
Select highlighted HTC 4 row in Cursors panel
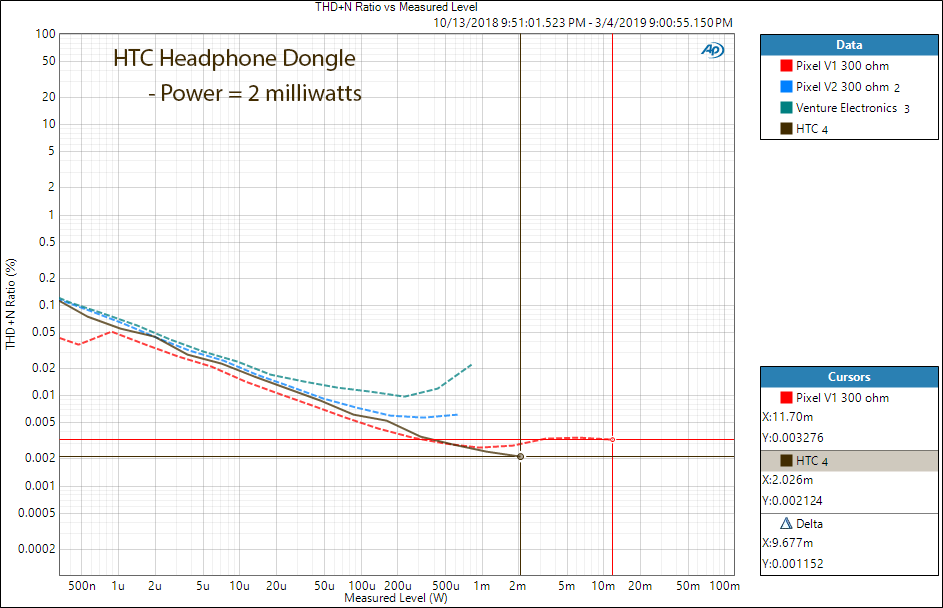tap(849, 461)
